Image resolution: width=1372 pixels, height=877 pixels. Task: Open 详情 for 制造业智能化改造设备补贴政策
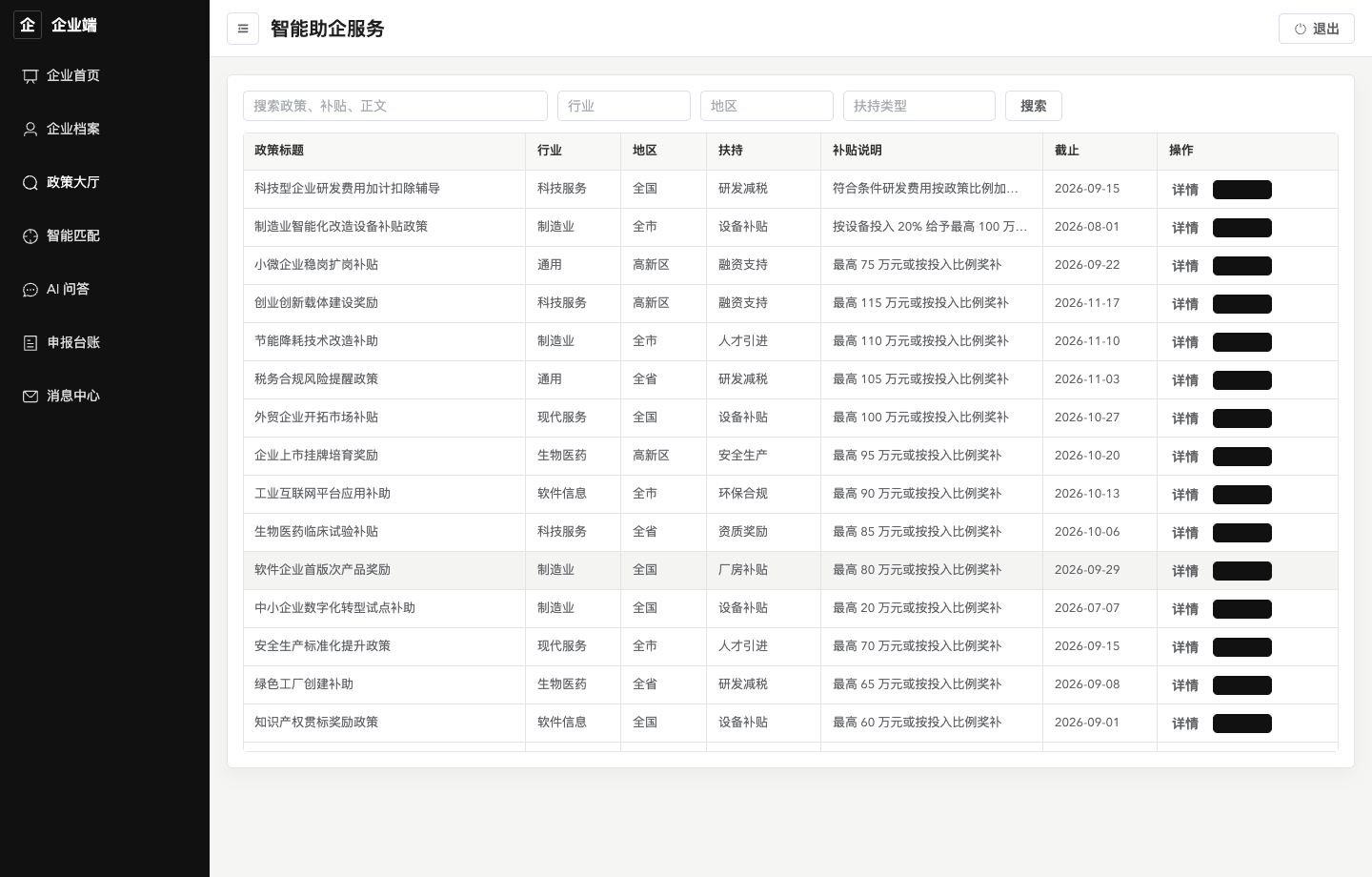point(1185,228)
